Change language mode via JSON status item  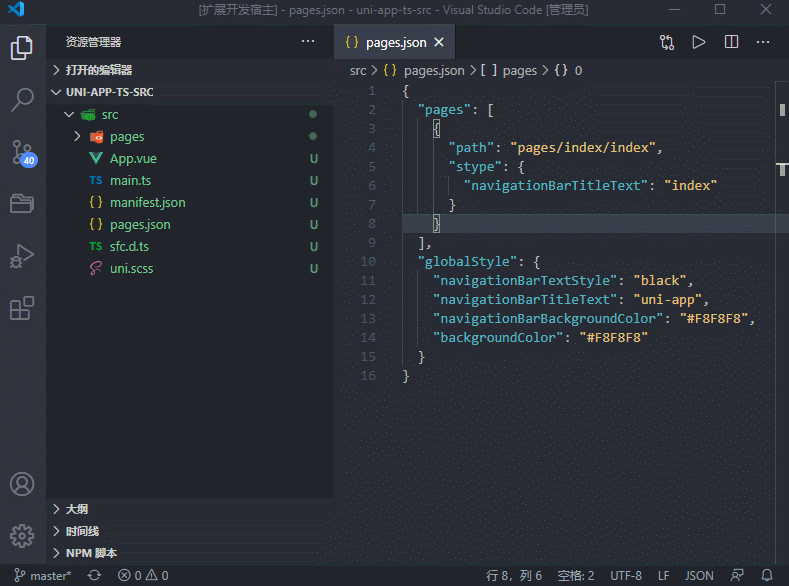point(699,575)
